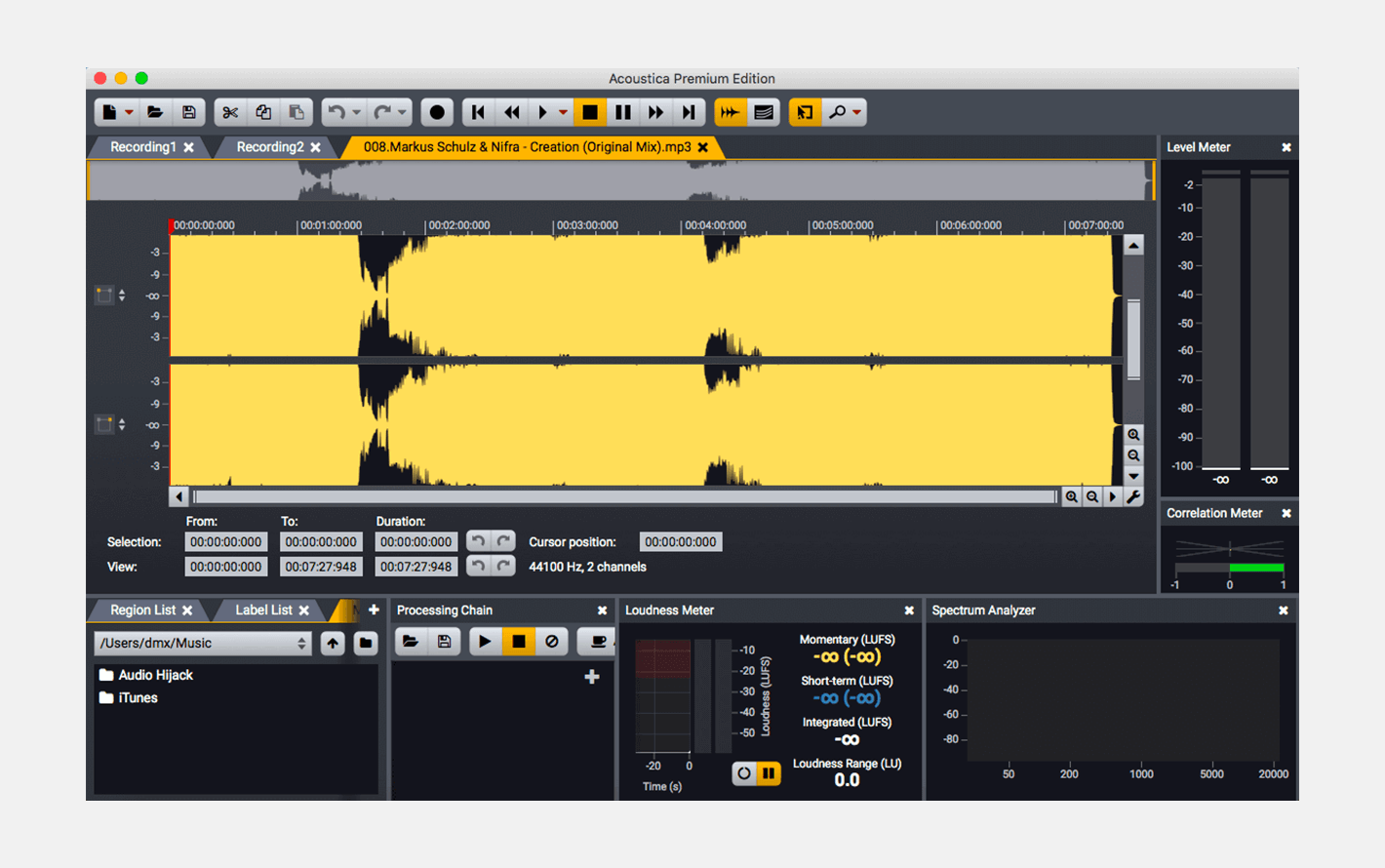Add an effect with the Processing Chain plus icon
This screenshot has width=1385, height=868.
(x=592, y=677)
